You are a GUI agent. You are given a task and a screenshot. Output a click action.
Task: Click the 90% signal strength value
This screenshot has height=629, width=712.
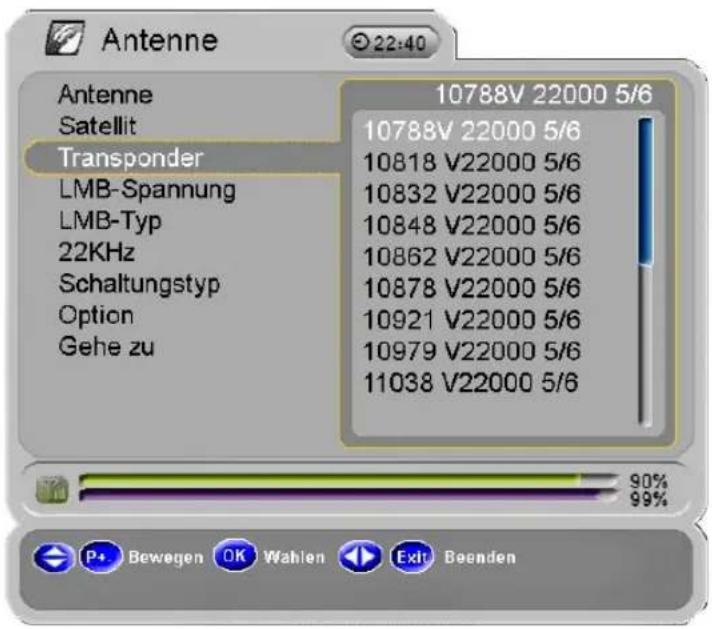[648, 481]
